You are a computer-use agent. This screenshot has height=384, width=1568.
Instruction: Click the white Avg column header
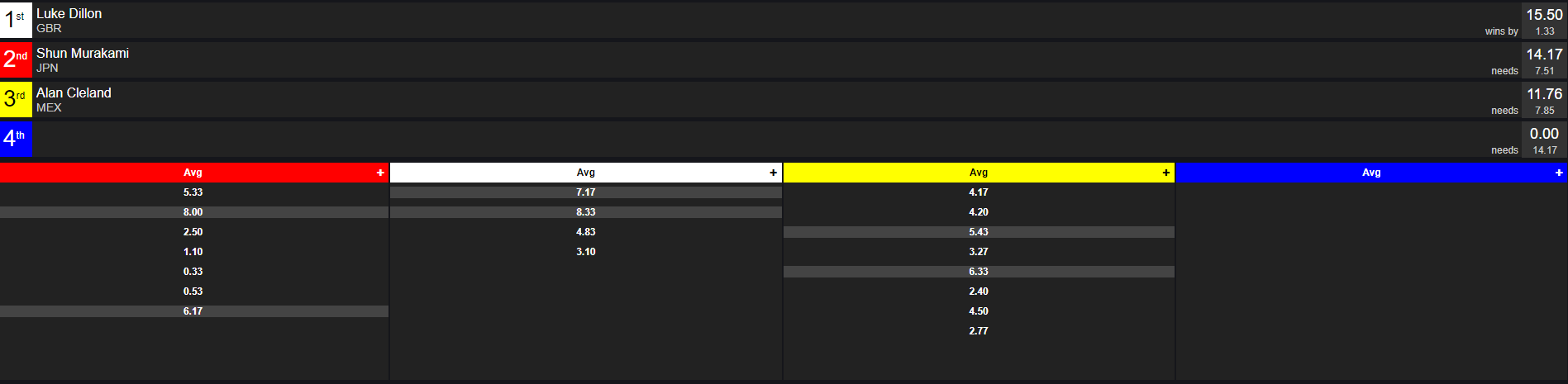pos(586,173)
